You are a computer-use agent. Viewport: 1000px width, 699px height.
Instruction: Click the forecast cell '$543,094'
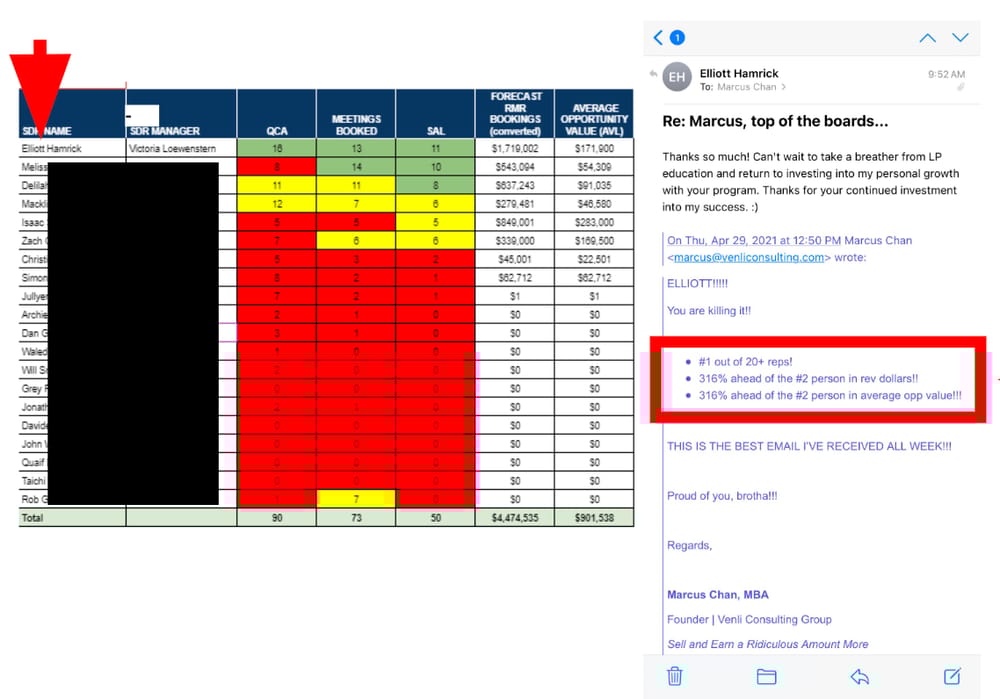tap(515, 166)
